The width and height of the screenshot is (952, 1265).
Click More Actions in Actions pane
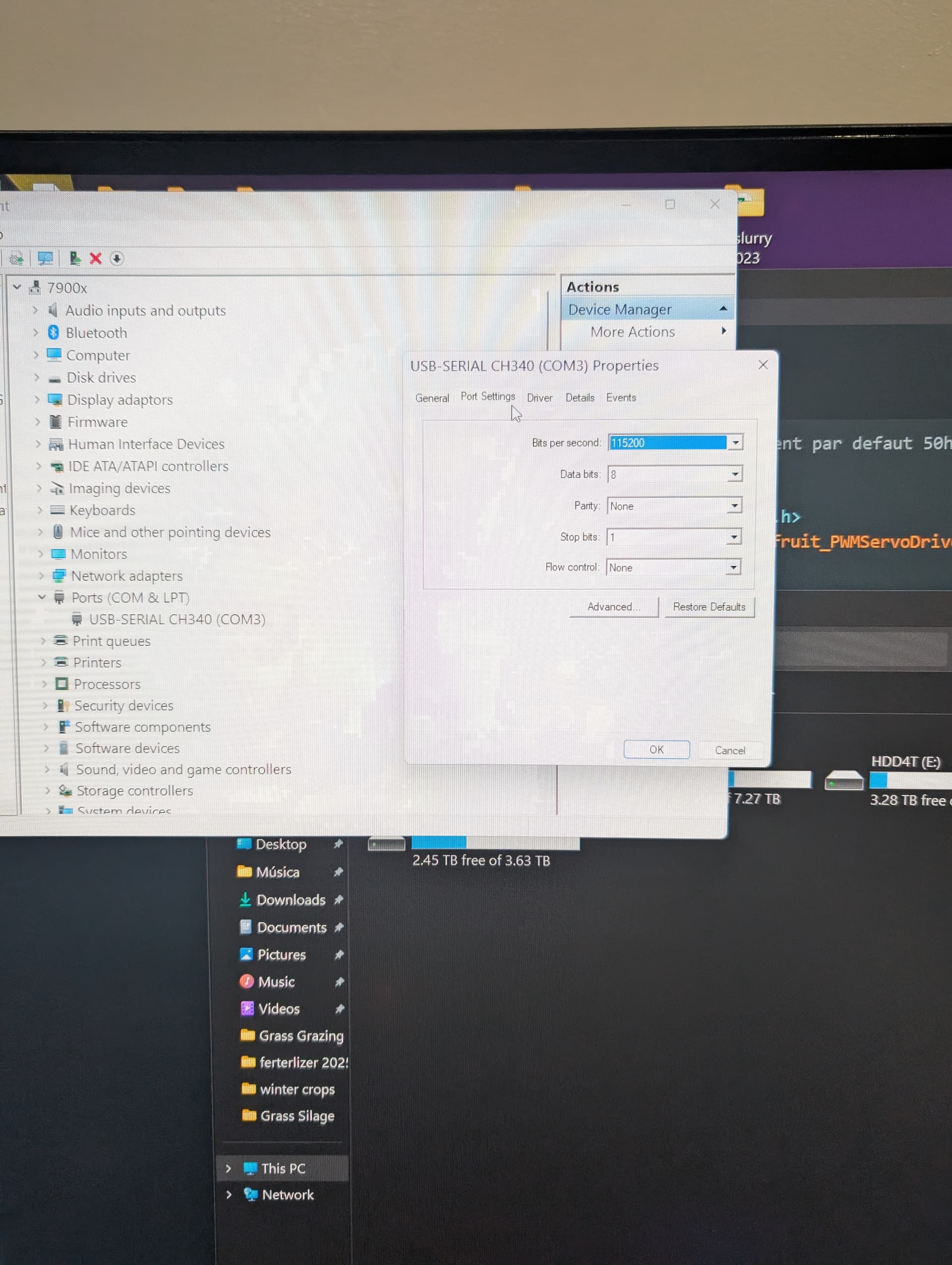tap(633, 332)
